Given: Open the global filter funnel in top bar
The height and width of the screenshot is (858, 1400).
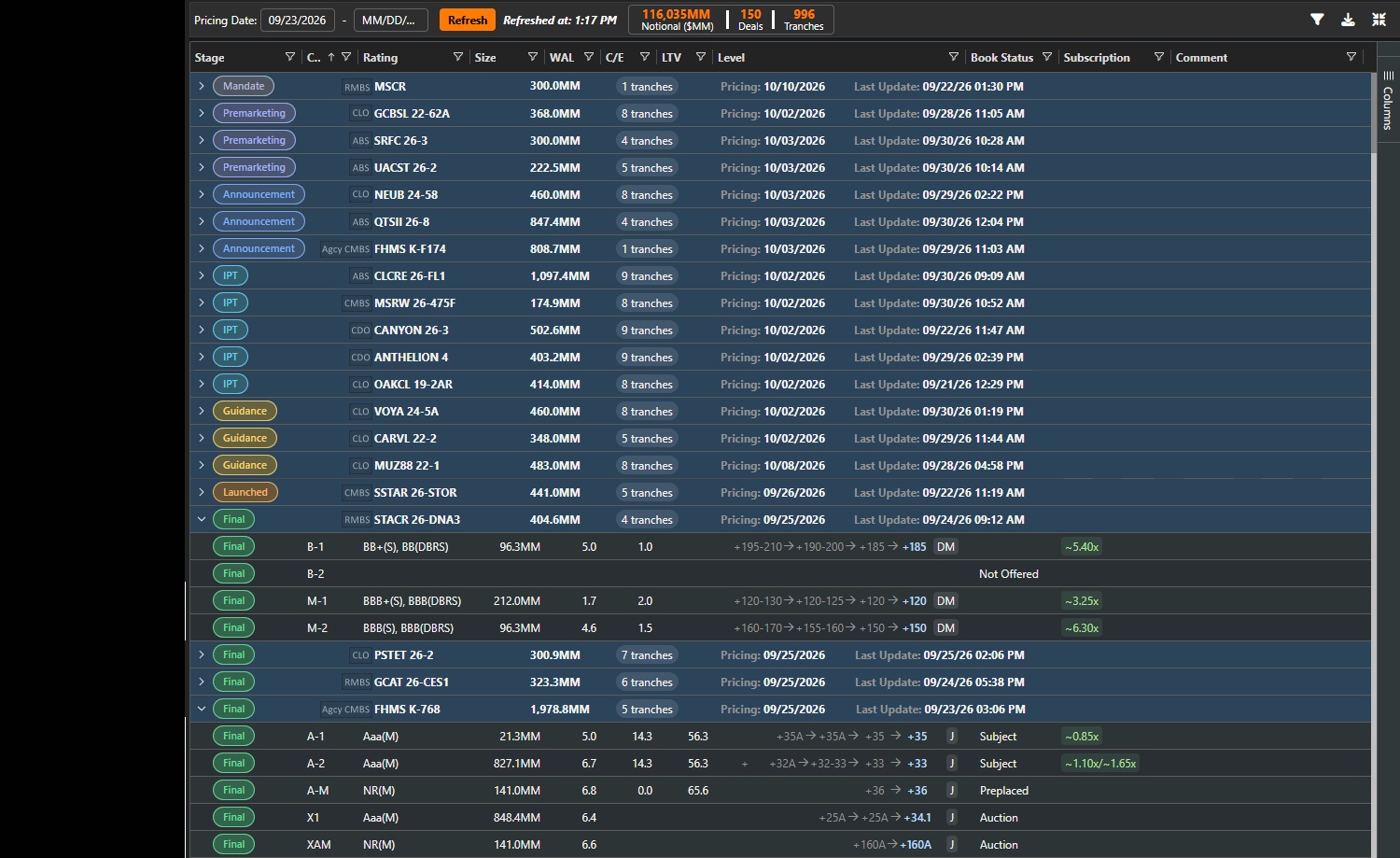Looking at the screenshot, I should pos(1317,20).
